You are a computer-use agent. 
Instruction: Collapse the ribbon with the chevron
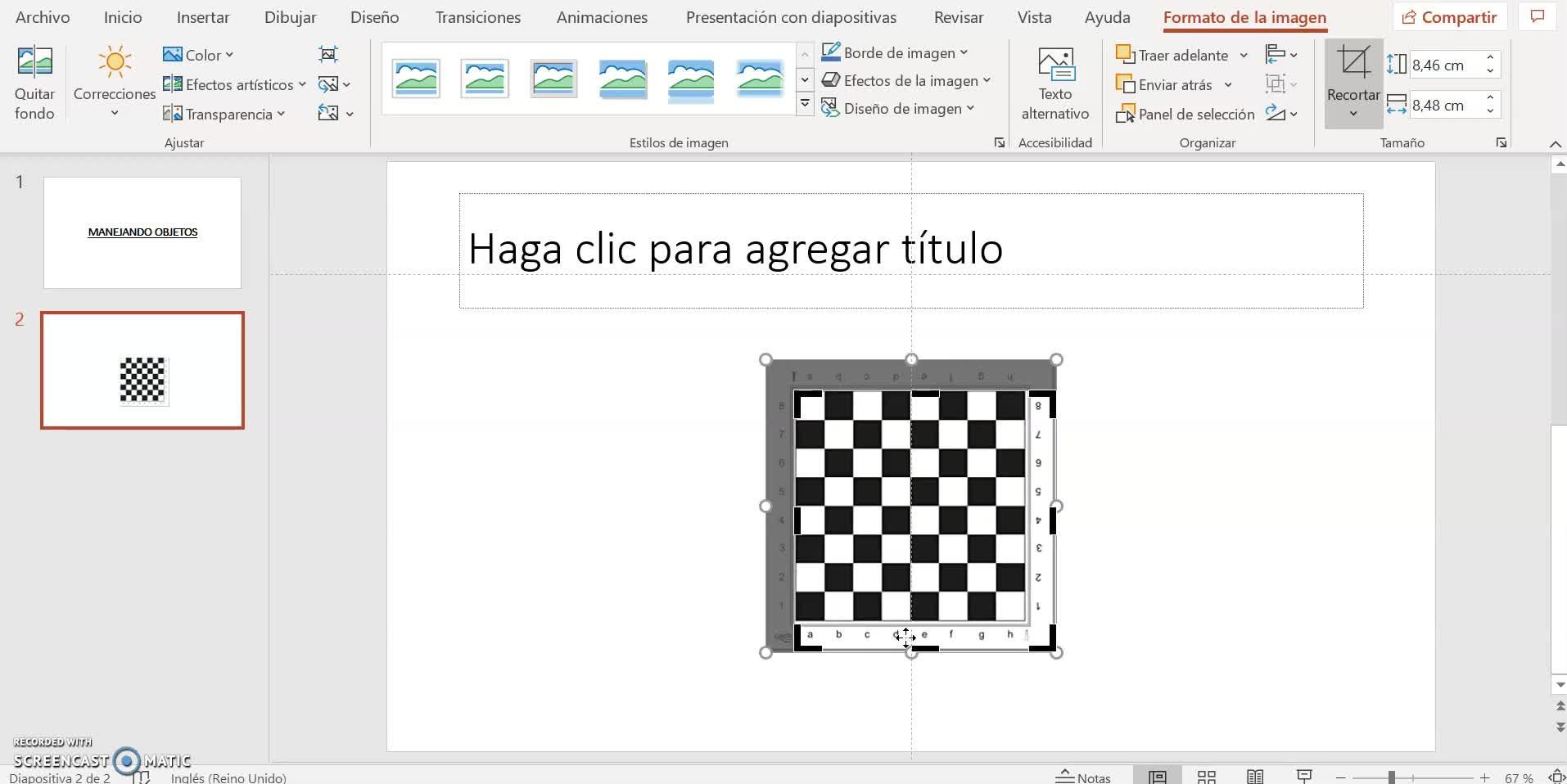1555,144
